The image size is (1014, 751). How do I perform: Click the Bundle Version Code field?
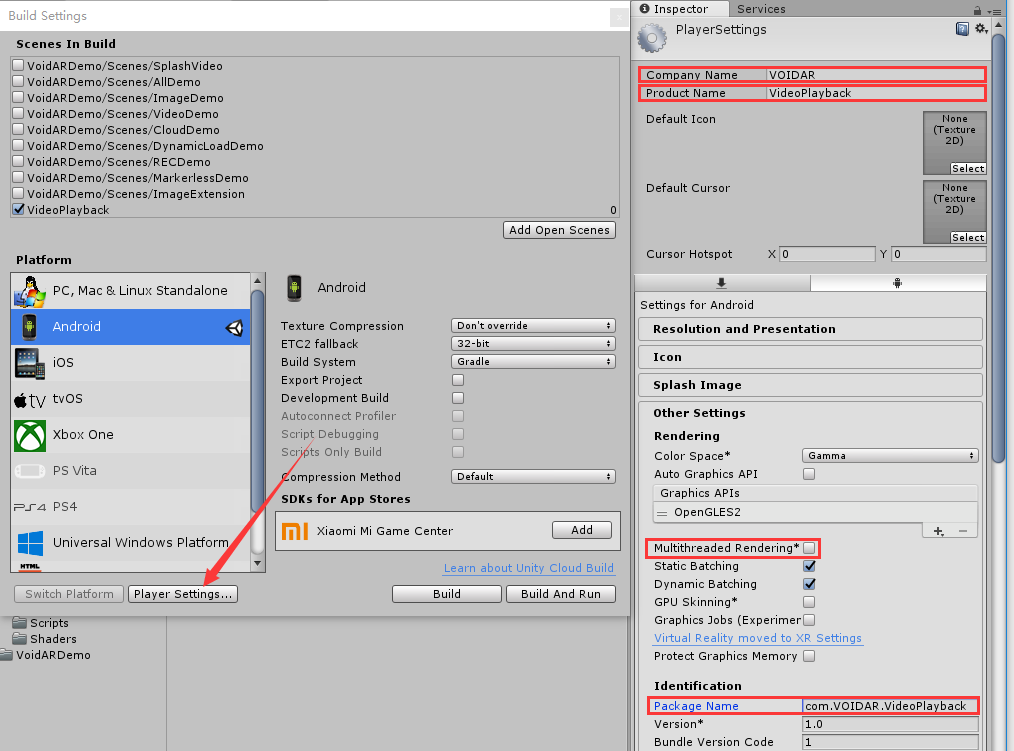pos(890,743)
